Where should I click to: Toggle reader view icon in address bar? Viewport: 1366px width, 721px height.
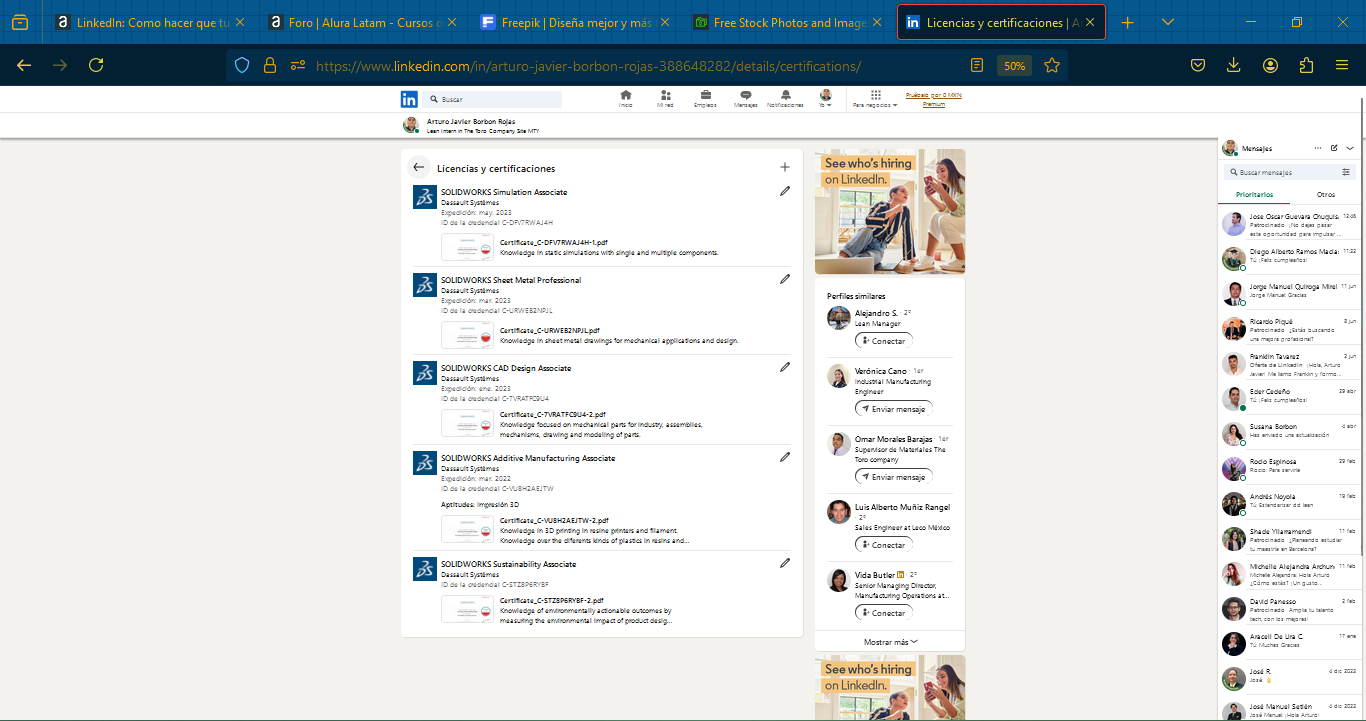click(x=977, y=65)
